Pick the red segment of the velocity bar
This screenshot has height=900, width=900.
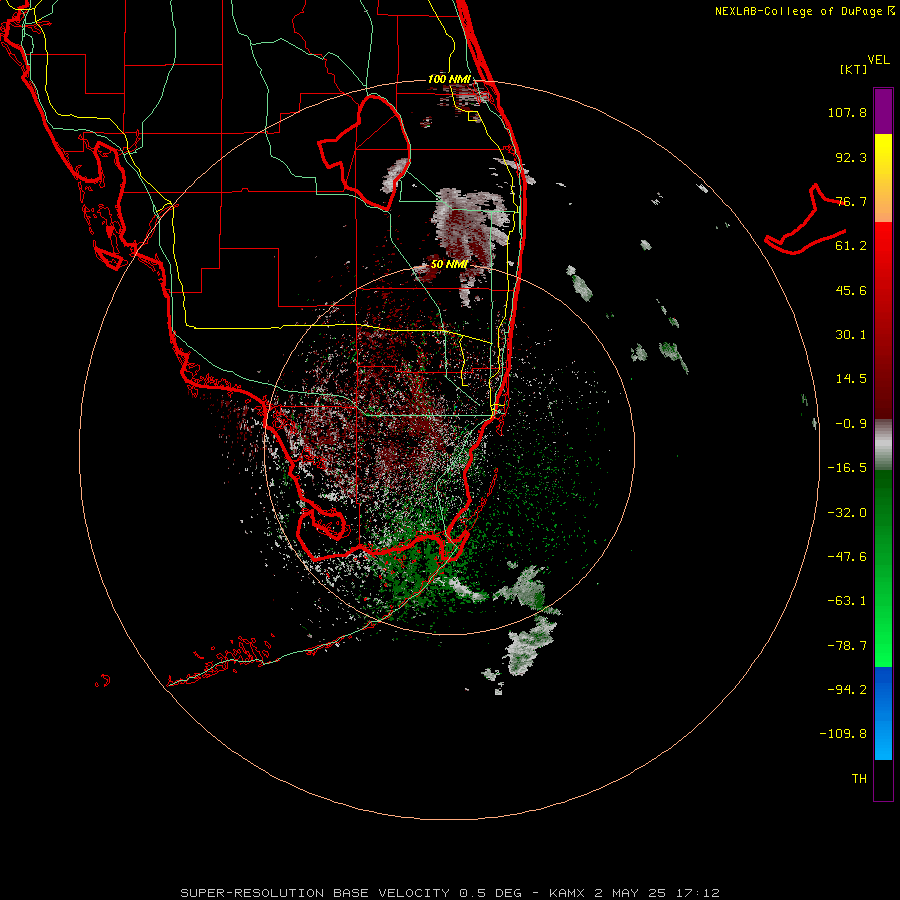coord(883,320)
